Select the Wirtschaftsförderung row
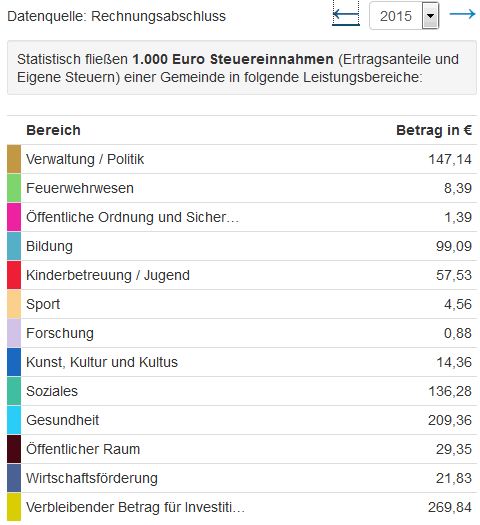Viewport: 480px width, 525px height. click(242, 478)
